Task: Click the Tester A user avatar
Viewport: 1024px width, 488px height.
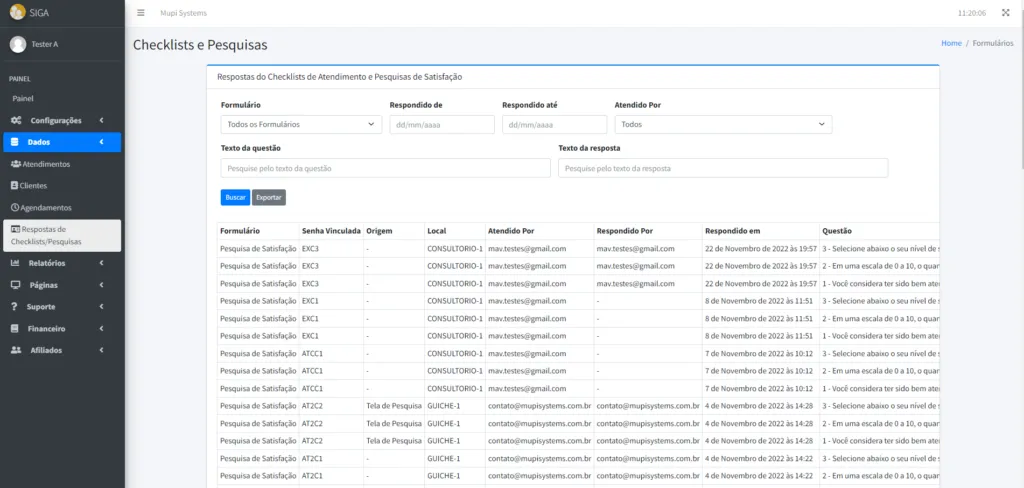Action: click(17, 44)
